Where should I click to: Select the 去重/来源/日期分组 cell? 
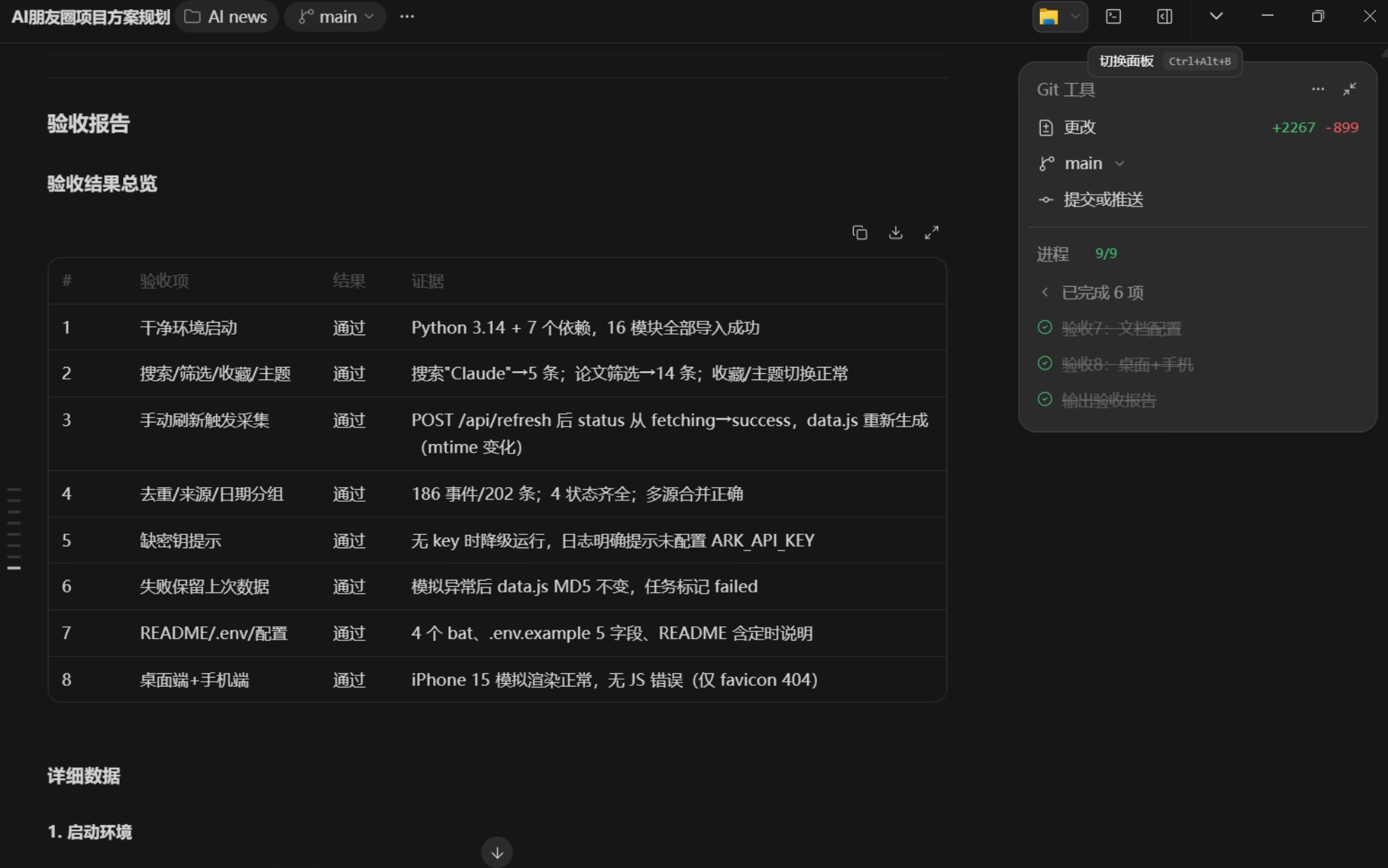[x=212, y=494]
